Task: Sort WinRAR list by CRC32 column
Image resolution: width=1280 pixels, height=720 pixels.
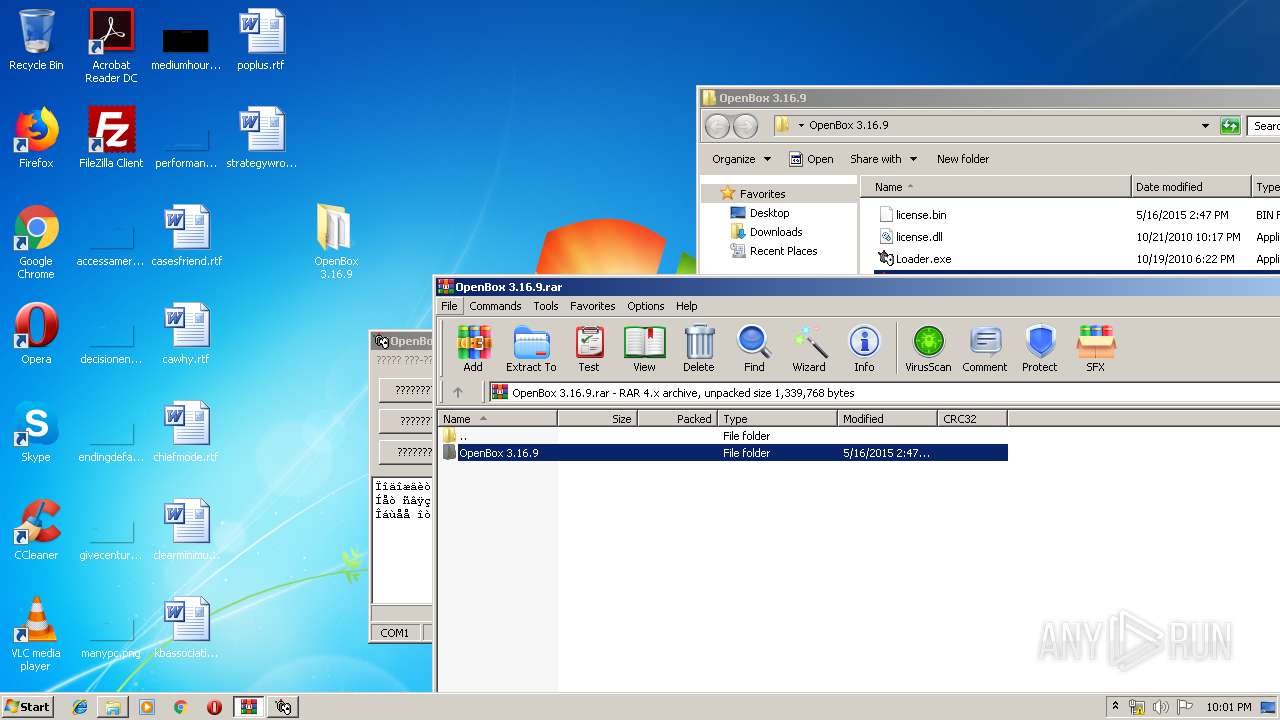Action: tap(973, 419)
